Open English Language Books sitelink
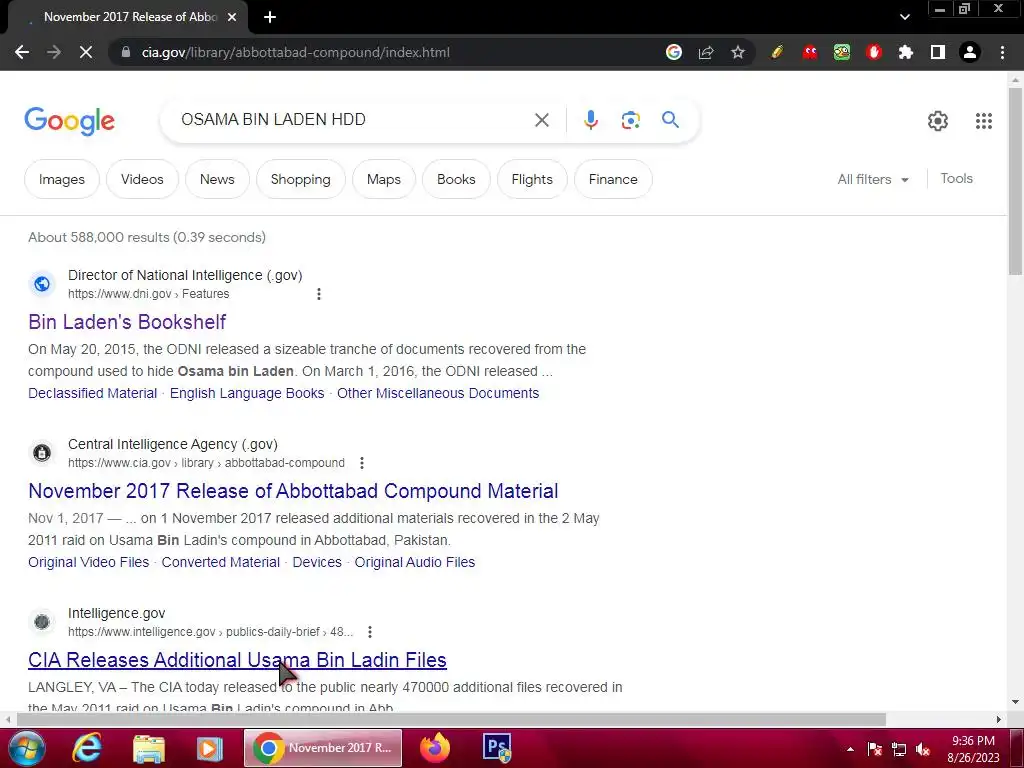The height and width of the screenshot is (768, 1024). pos(247,393)
